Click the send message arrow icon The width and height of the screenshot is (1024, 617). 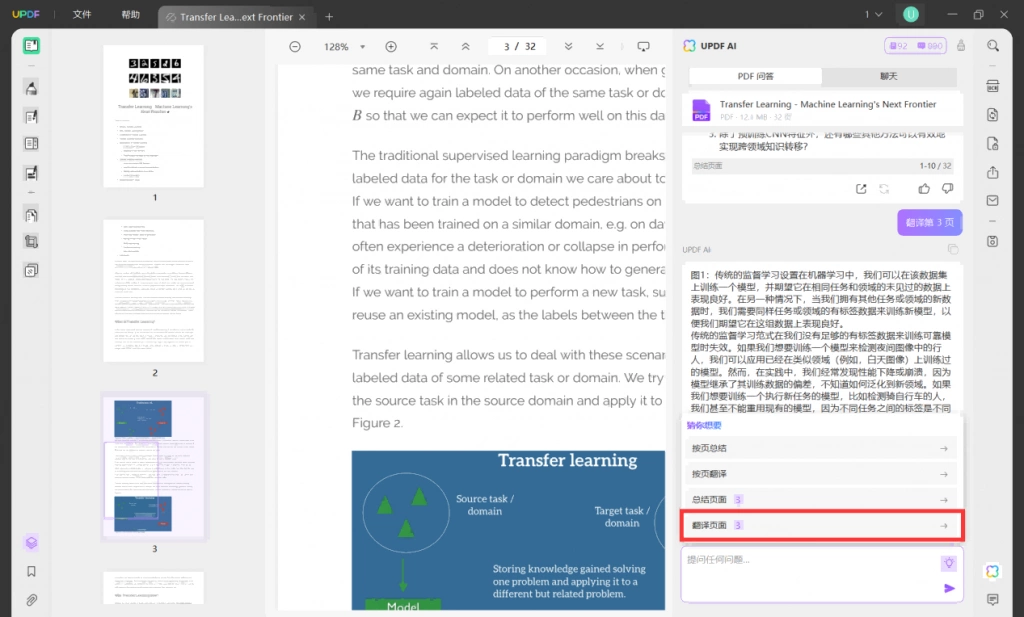(949, 588)
